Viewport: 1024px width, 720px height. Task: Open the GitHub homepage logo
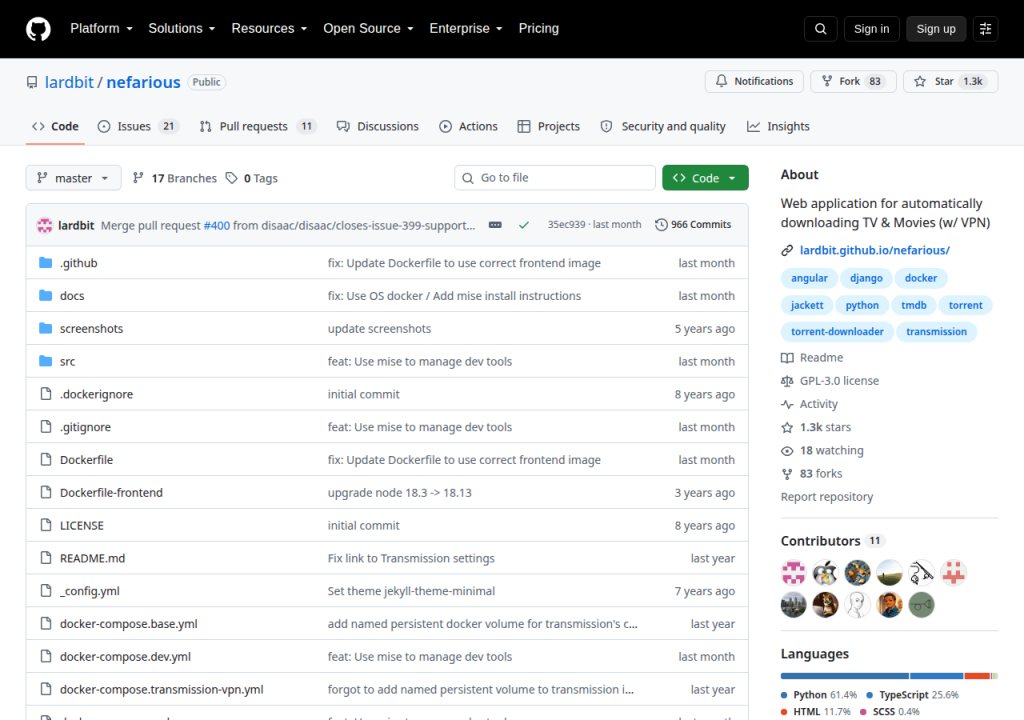[x=39, y=29]
